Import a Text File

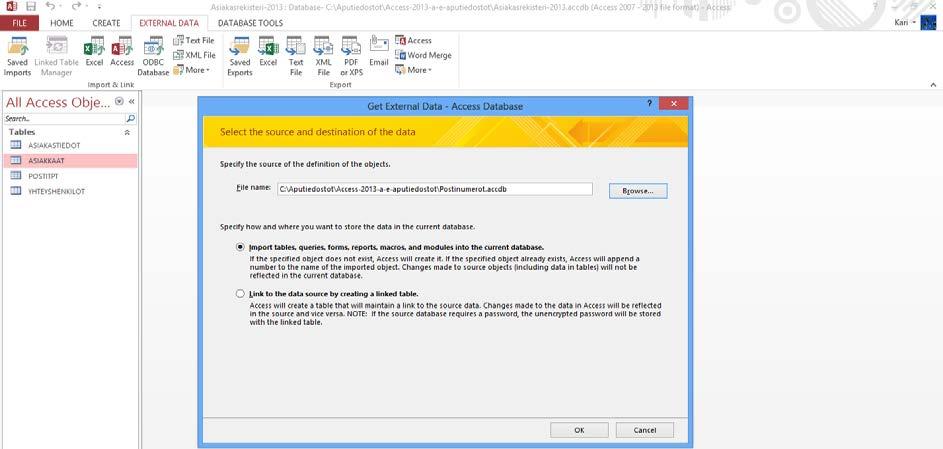point(194,40)
